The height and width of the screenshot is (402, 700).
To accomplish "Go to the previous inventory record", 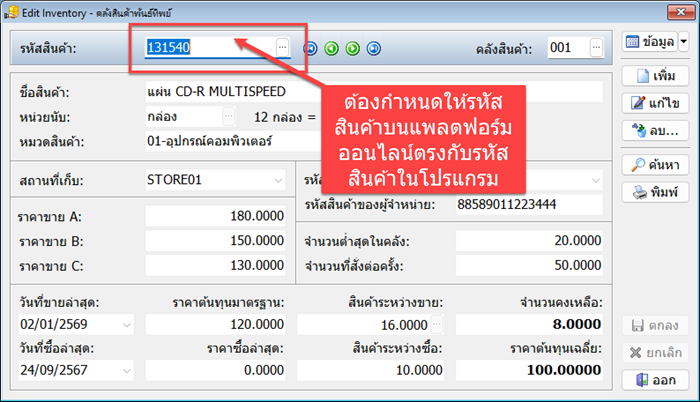I will (x=332, y=48).
